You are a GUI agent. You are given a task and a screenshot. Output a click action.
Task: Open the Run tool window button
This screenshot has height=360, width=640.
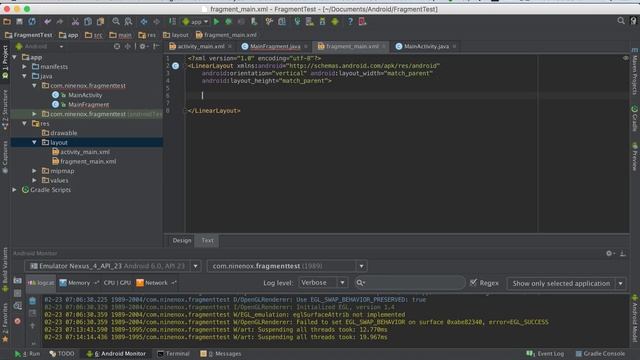(28, 354)
